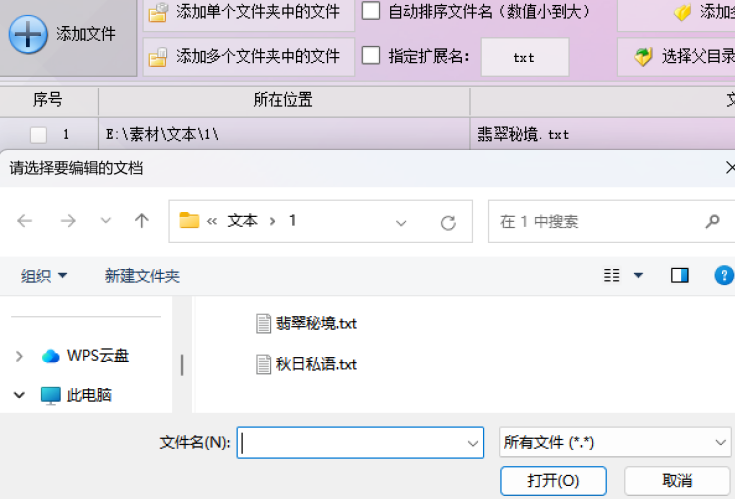This screenshot has width=736, height=499.
Task: Click 添加单个文件夹中的文件 button
Action: click(x=249, y=13)
